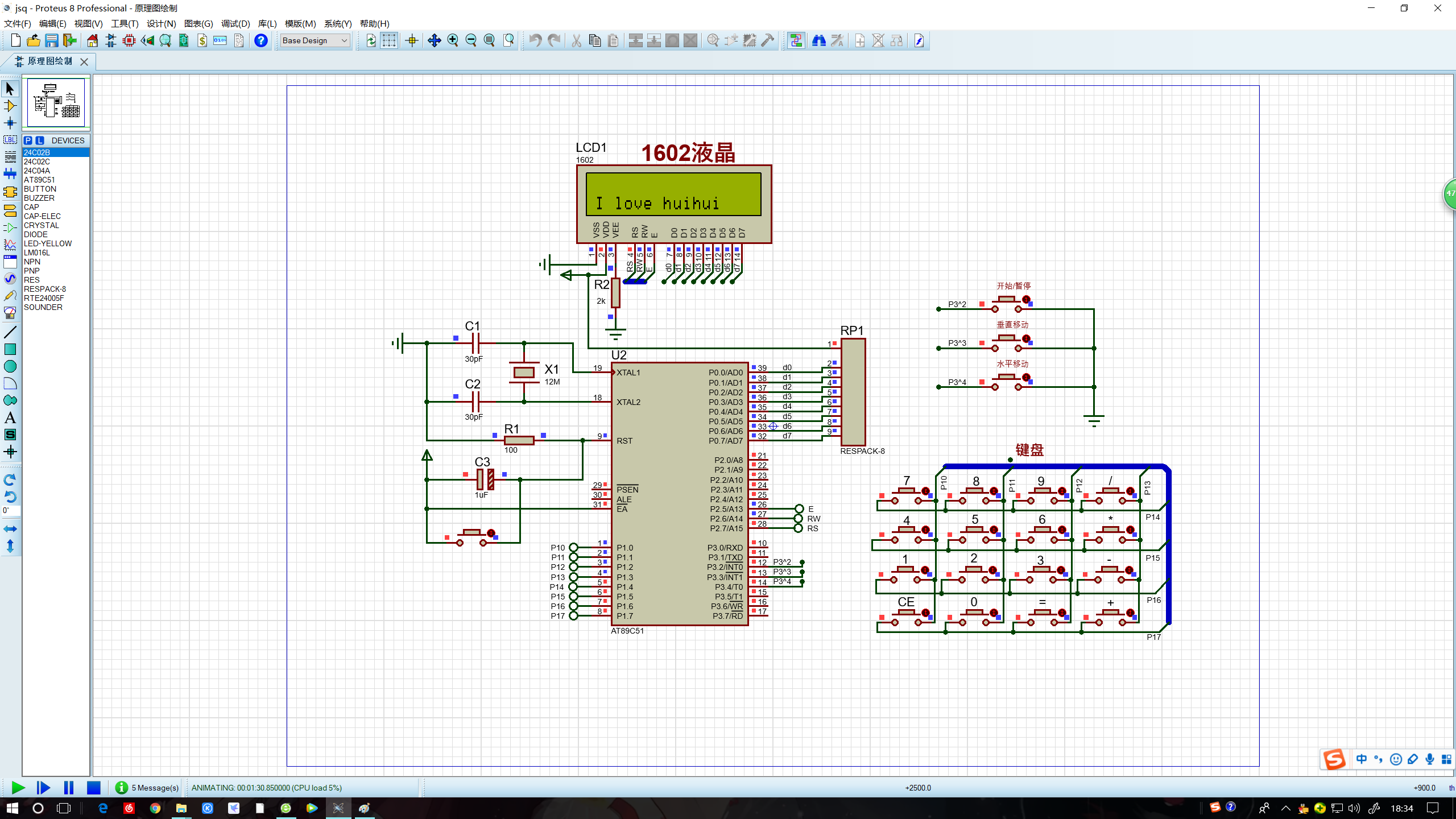Select AT89C51 in the devices list
This screenshot has width=1456, height=819.
(x=39, y=180)
